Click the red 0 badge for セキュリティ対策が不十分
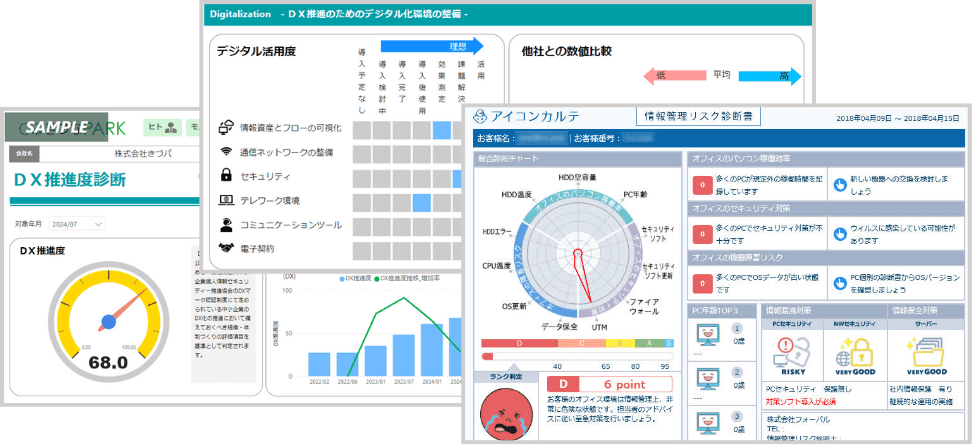The image size is (972, 445). pos(701,234)
